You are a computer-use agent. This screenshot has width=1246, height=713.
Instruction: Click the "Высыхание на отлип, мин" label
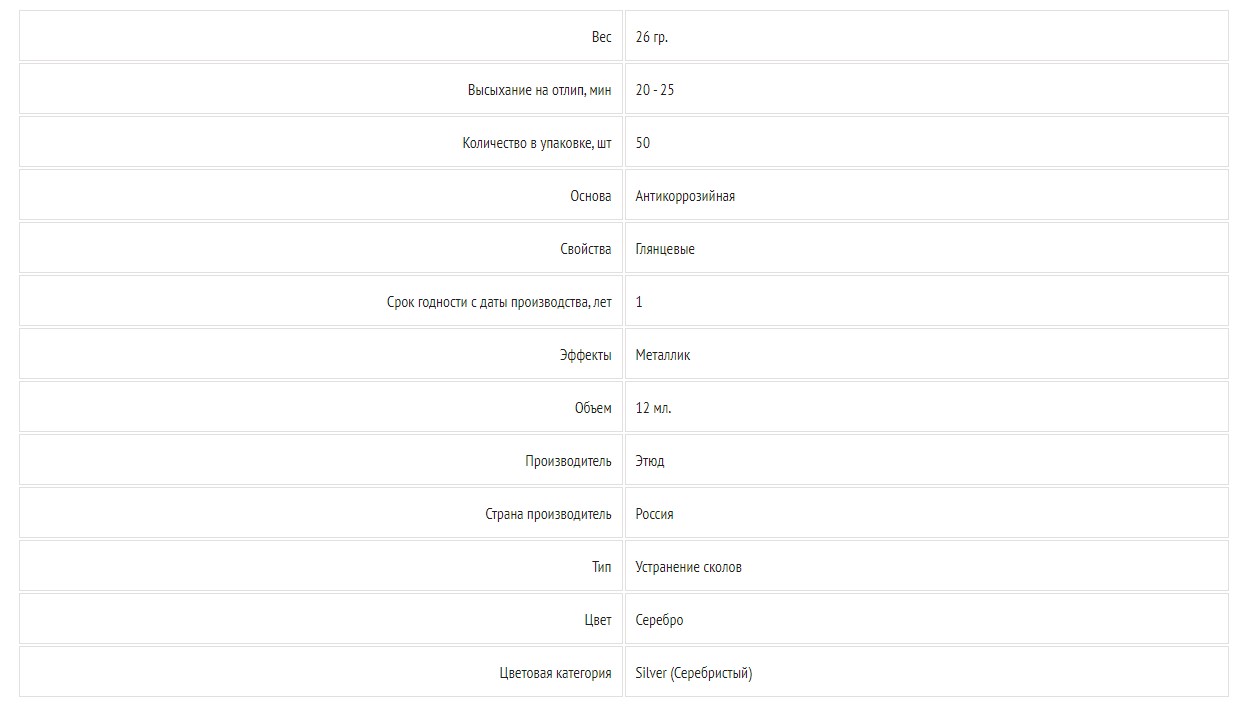tap(539, 90)
